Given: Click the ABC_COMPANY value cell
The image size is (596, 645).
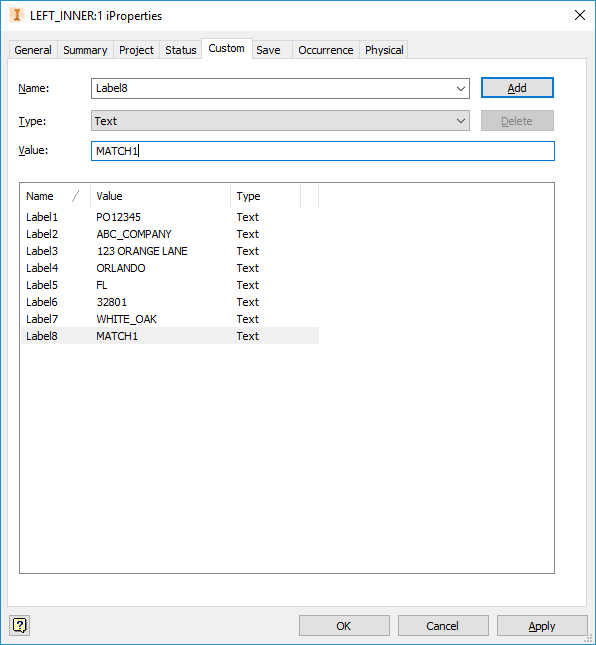Looking at the screenshot, I should [x=134, y=234].
